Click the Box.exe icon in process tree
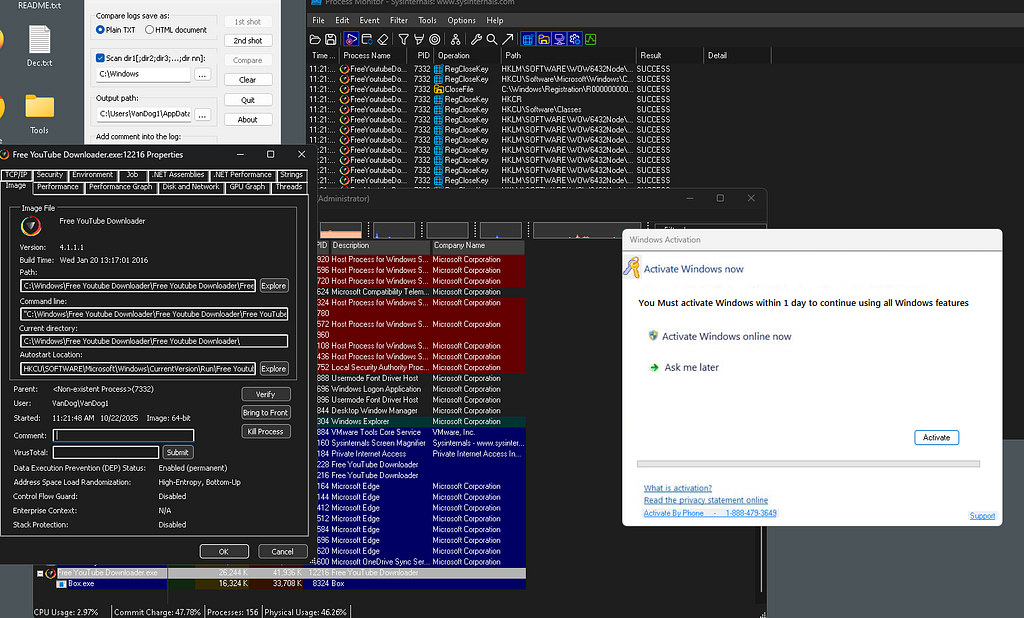 coord(61,583)
